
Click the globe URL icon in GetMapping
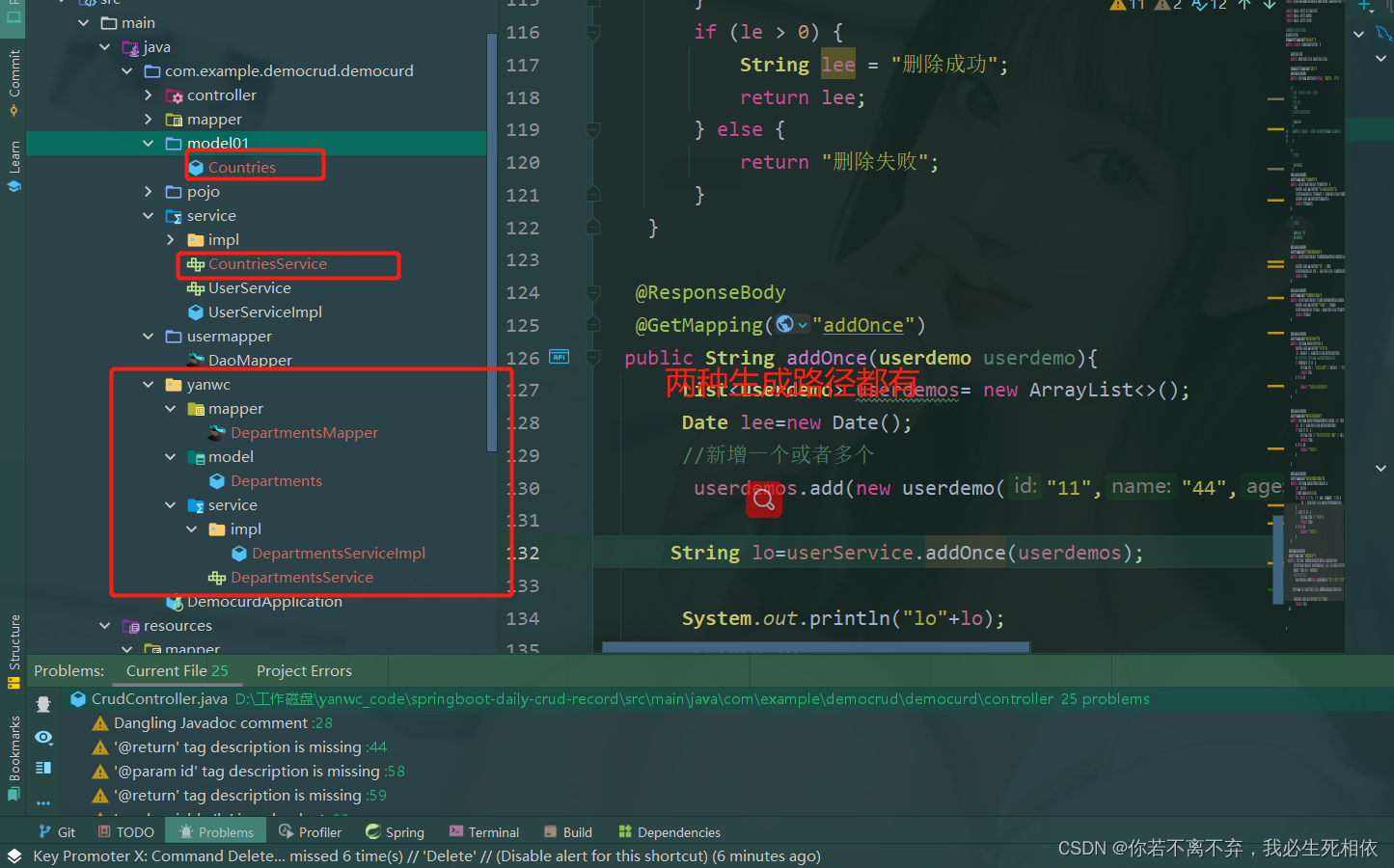[785, 324]
